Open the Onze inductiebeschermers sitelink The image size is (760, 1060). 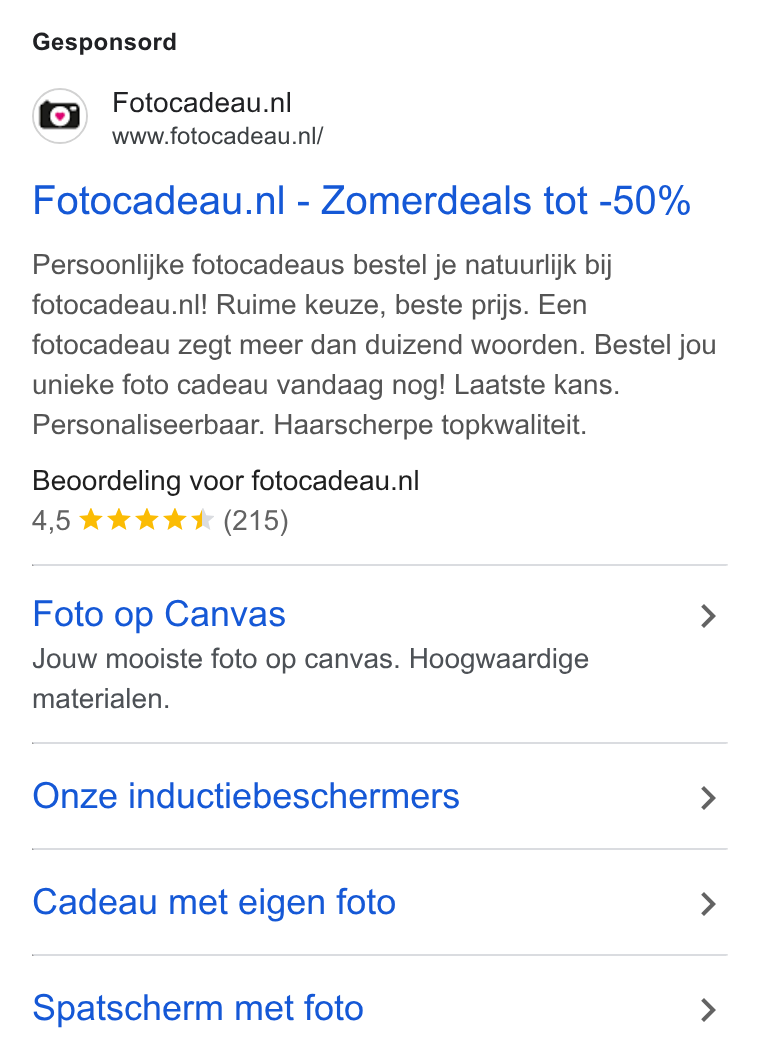(x=246, y=796)
